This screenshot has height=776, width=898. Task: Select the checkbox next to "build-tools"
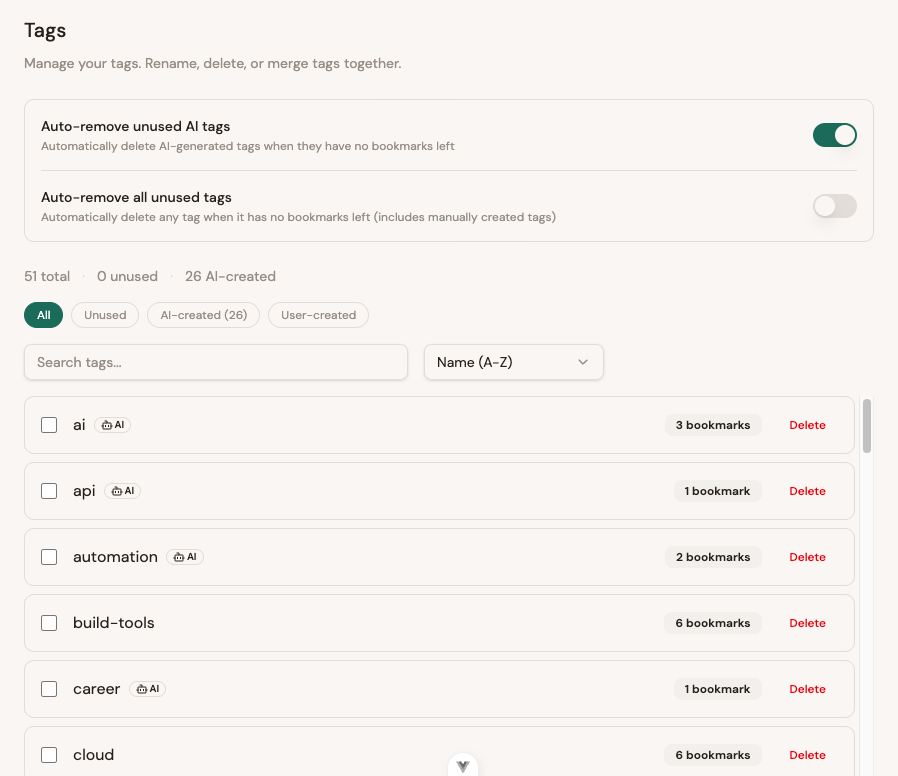click(49, 623)
